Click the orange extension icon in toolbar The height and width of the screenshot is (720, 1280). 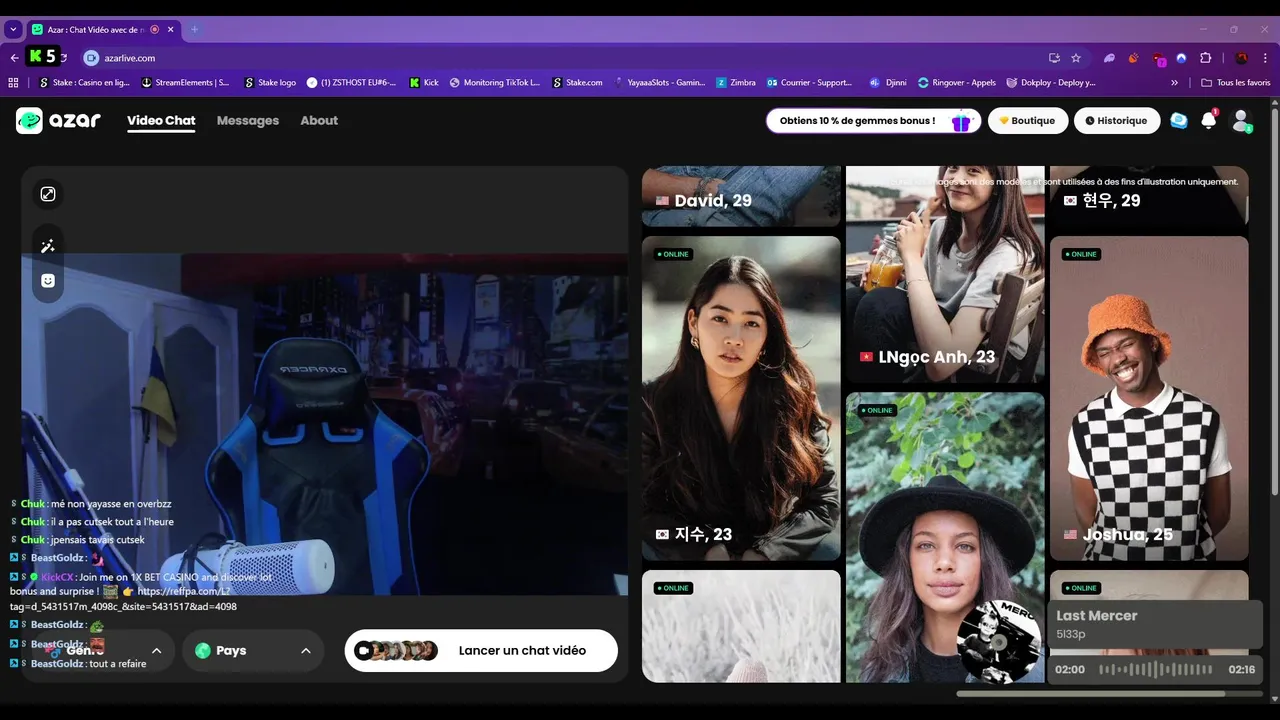click(1133, 58)
